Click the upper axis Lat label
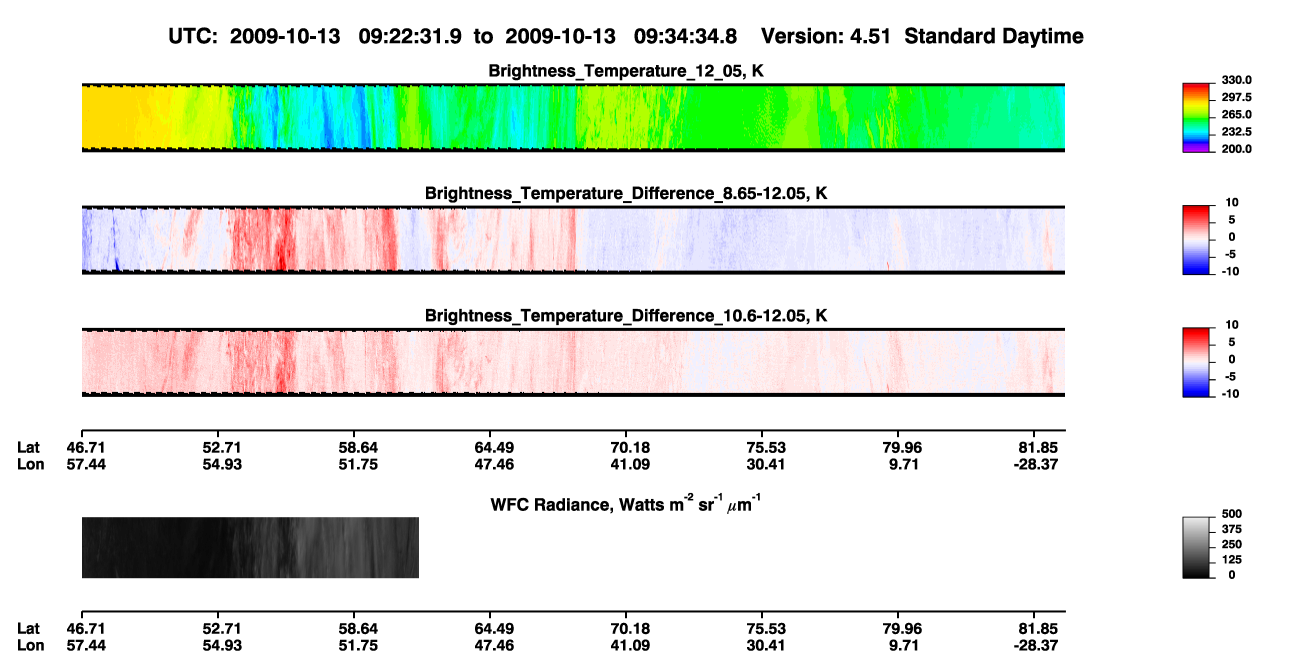 [x=28, y=447]
